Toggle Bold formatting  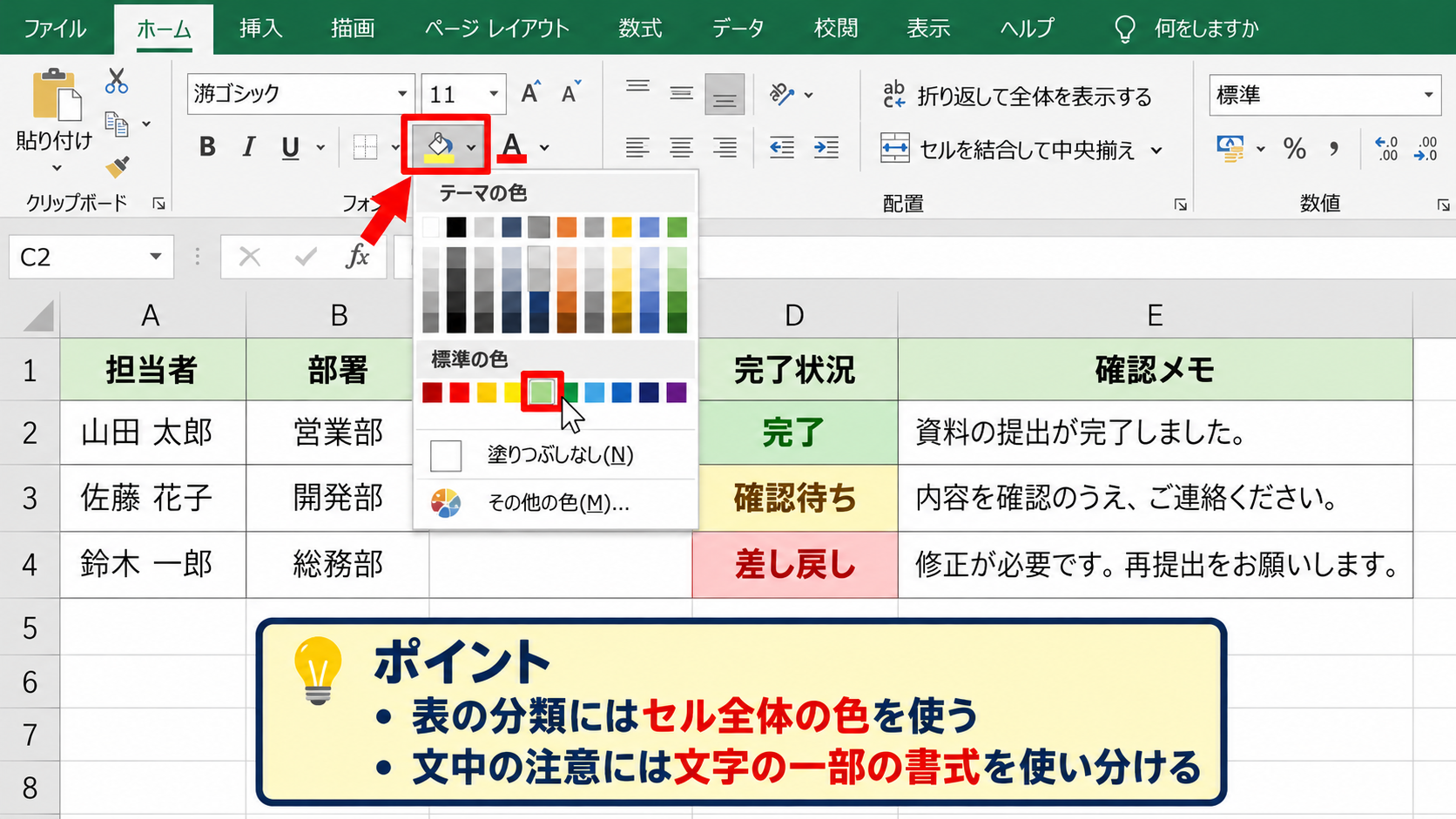point(207,147)
